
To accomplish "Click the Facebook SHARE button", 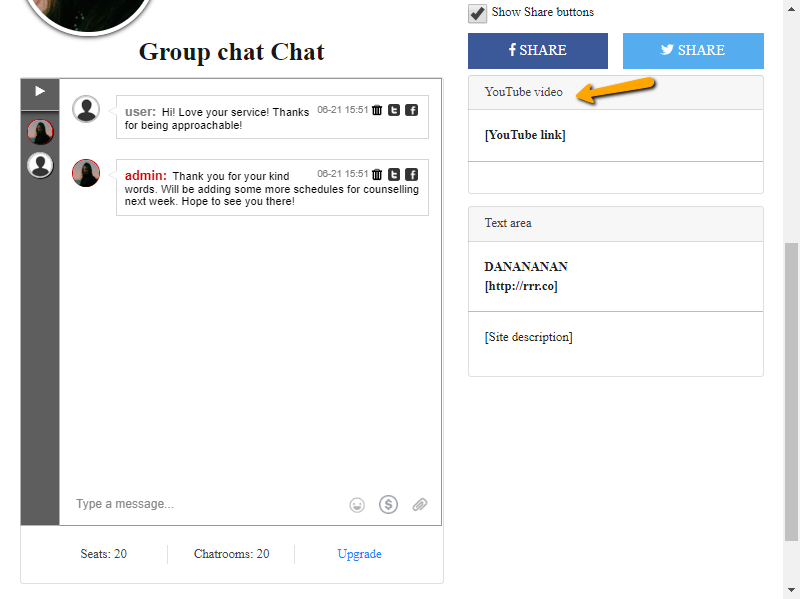I will [x=537, y=50].
